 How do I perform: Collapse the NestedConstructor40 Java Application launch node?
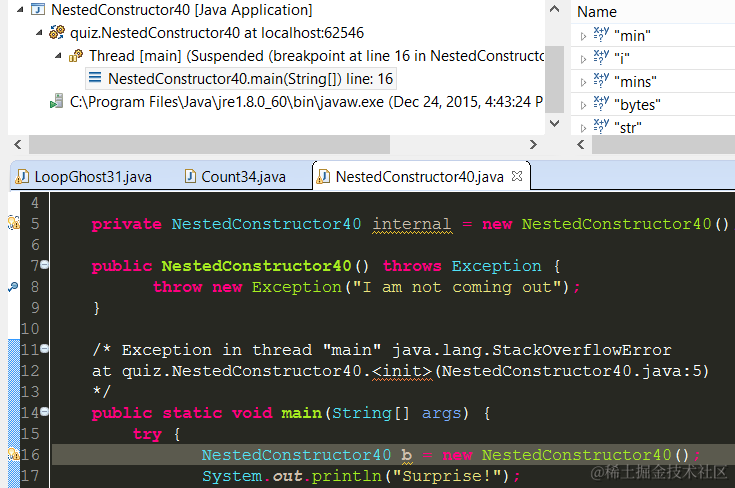[20, 9]
